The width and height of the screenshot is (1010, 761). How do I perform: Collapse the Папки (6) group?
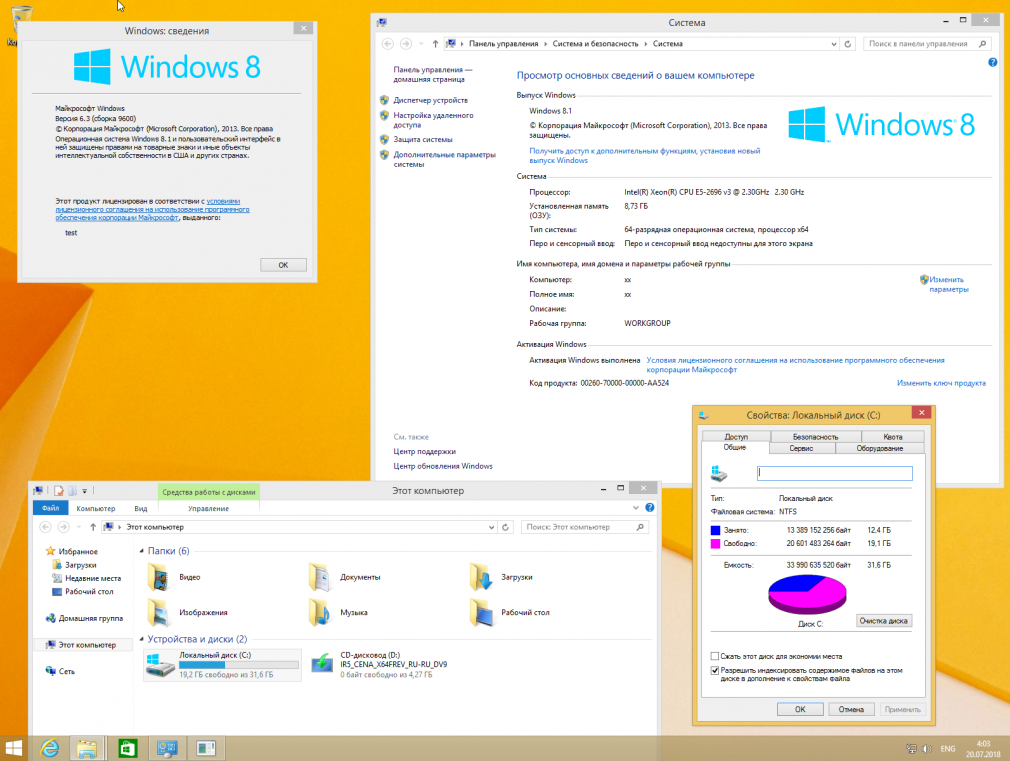142,551
